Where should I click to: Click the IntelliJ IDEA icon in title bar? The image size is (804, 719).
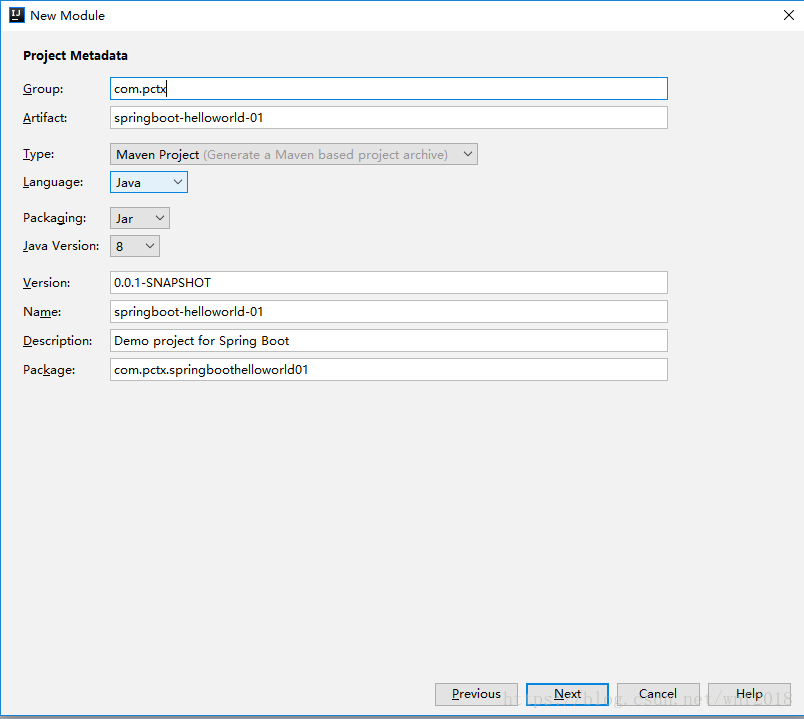tap(16, 15)
